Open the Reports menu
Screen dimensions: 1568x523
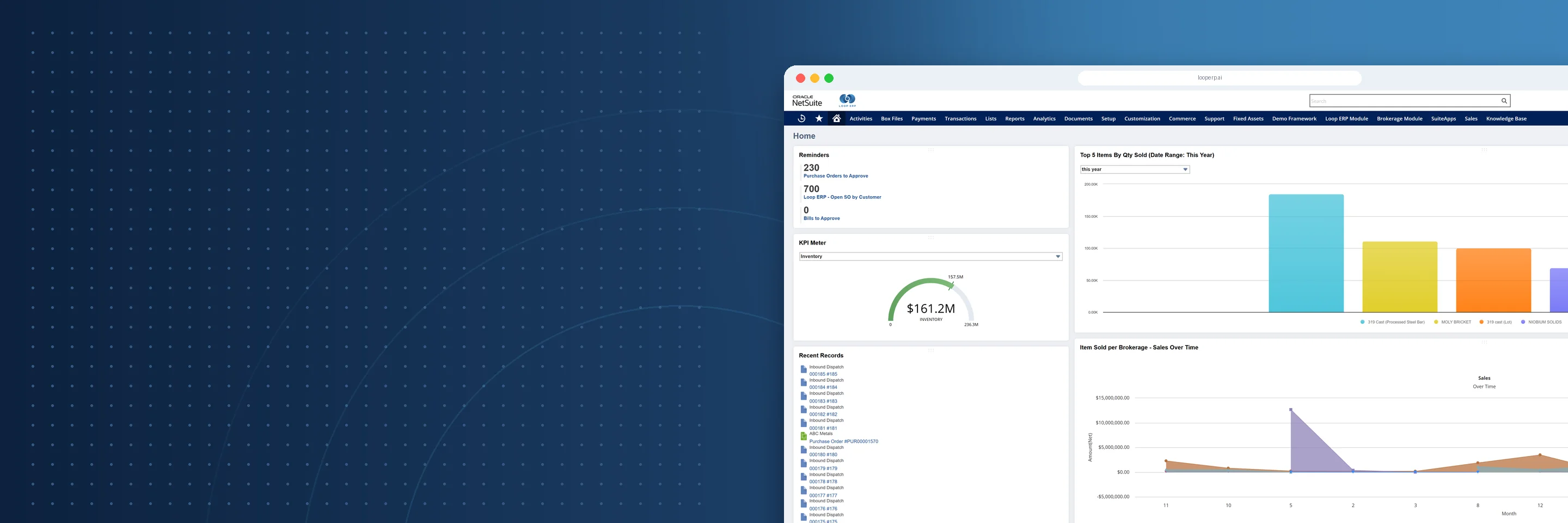[1015, 119]
